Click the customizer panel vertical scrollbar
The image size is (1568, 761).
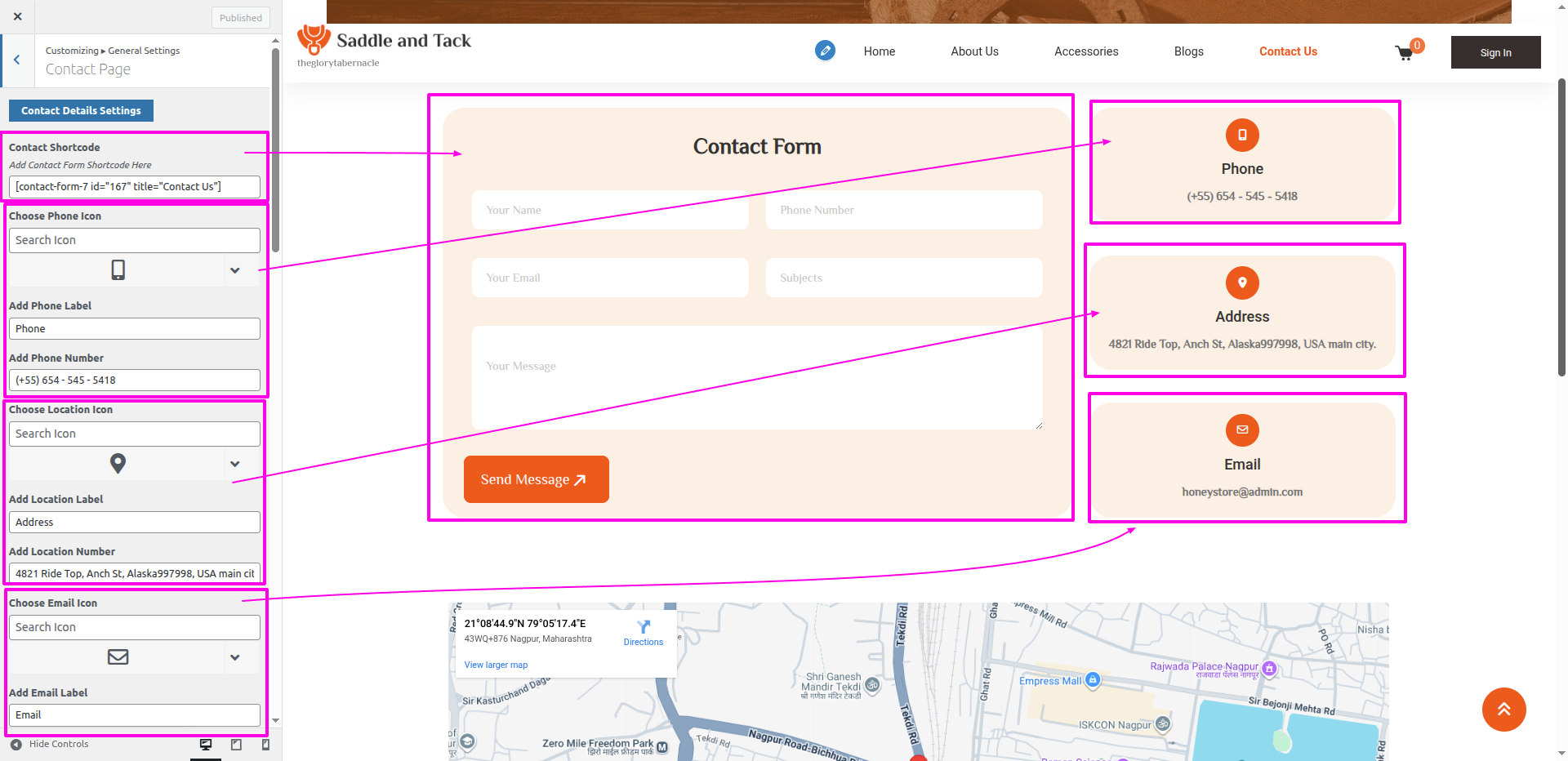click(x=276, y=163)
